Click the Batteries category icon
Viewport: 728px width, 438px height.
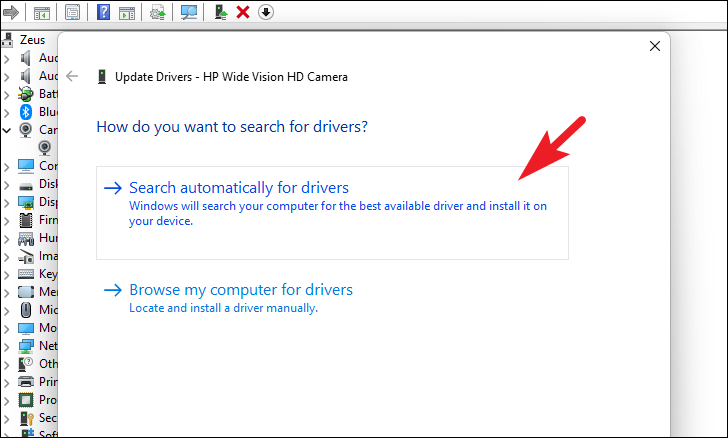tap(26, 94)
